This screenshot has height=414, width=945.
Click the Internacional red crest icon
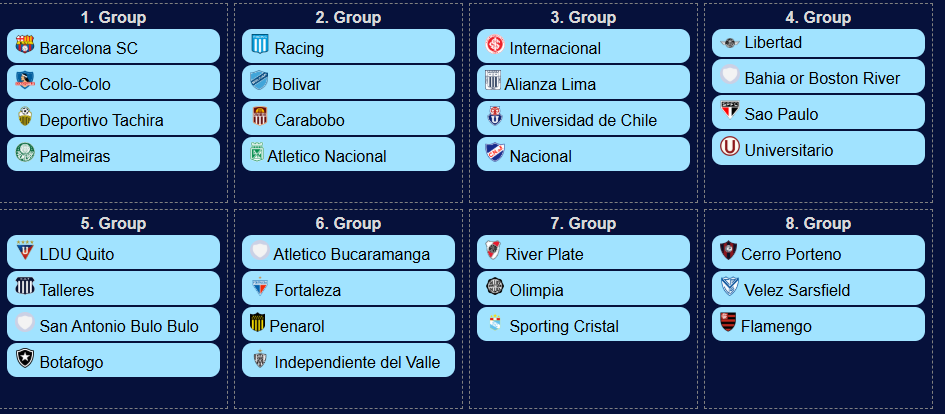[495, 45]
